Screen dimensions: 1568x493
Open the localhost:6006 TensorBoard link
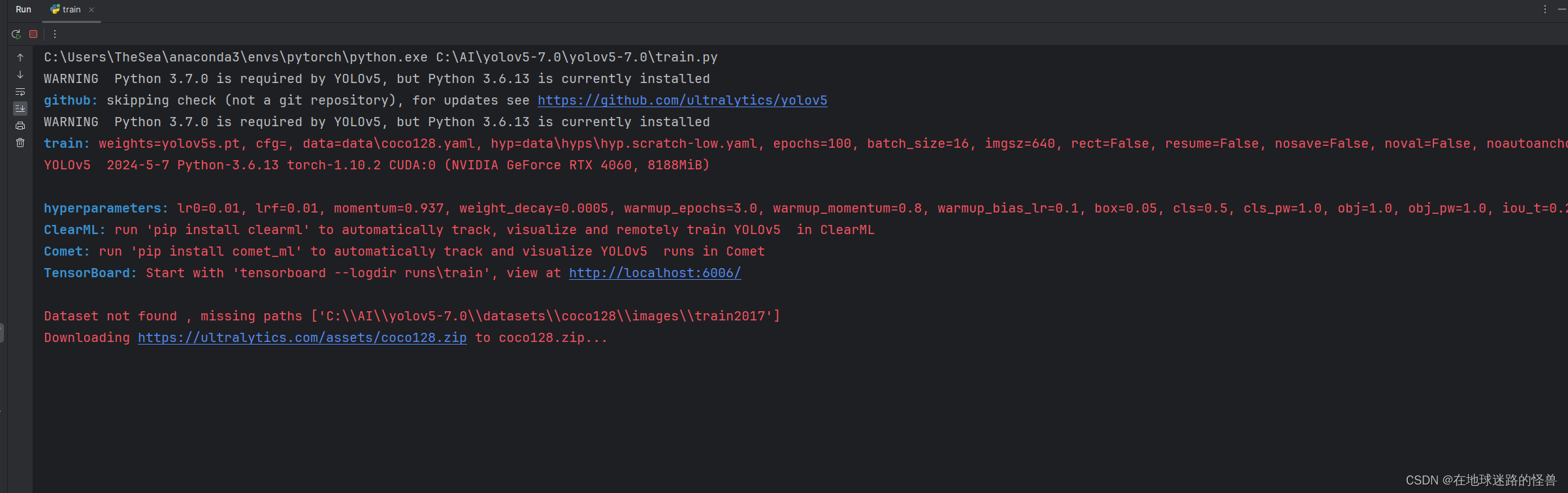[x=655, y=273]
